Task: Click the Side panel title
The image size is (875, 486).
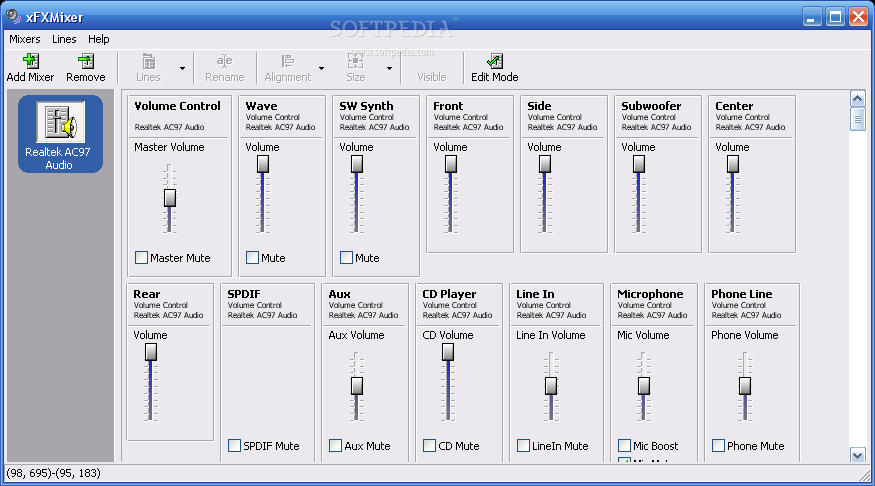Action: [539, 106]
